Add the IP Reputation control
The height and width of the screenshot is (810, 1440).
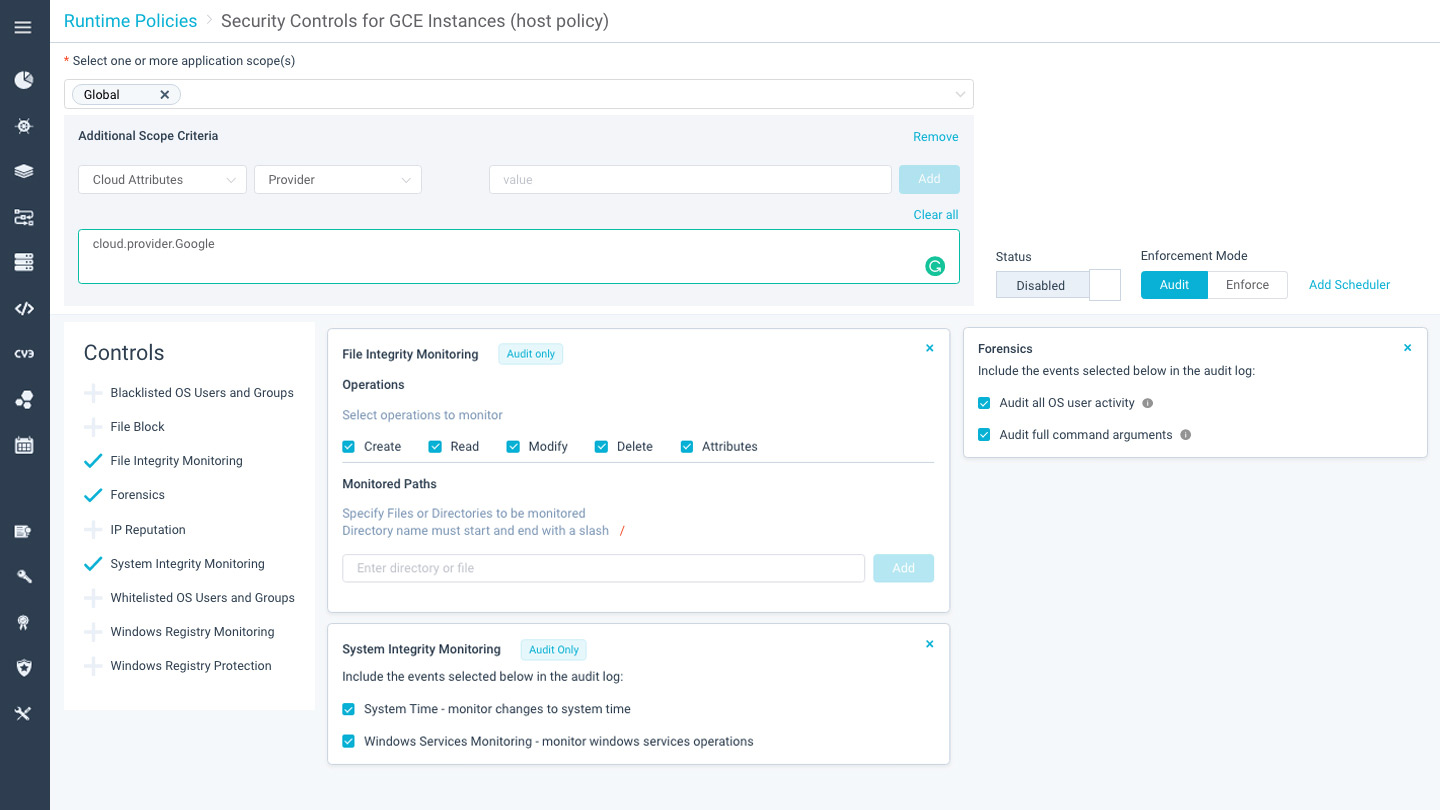tap(93, 530)
